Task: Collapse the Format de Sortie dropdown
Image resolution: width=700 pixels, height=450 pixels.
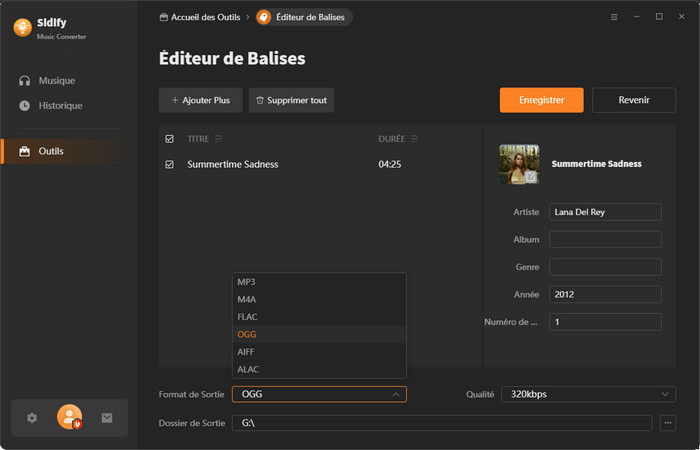Action: tap(396, 394)
